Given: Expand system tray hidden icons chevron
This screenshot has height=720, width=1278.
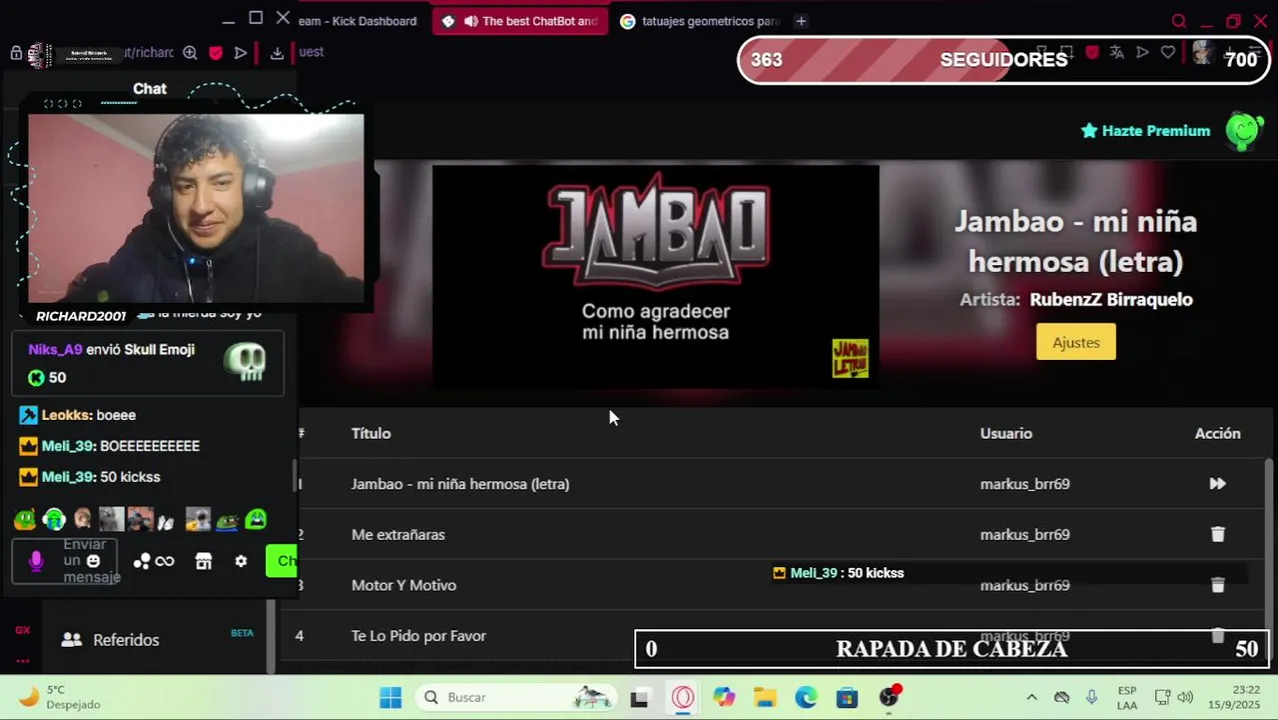Looking at the screenshot, I should pos(1031,697).
